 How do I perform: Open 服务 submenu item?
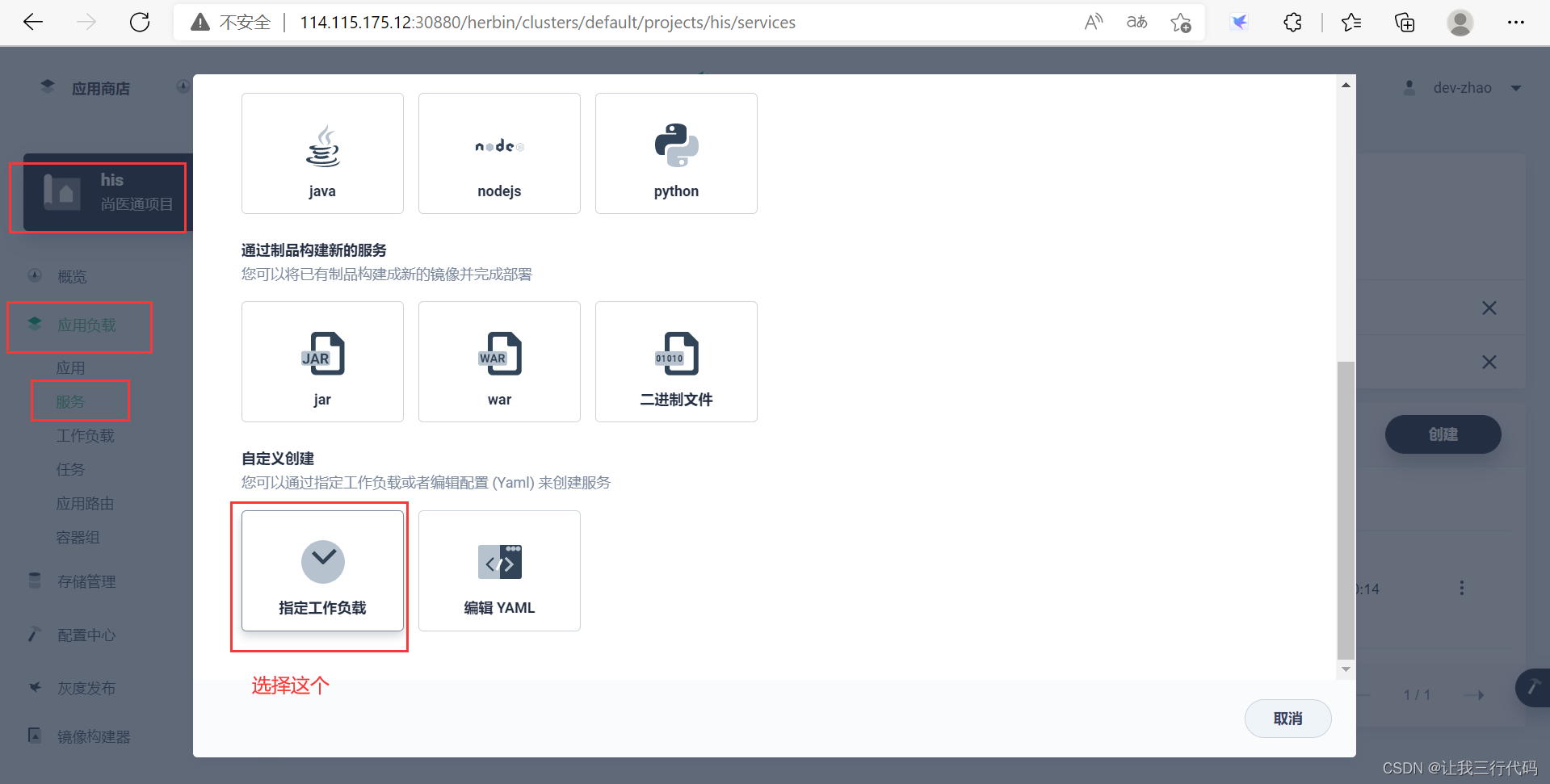point(70,402)
